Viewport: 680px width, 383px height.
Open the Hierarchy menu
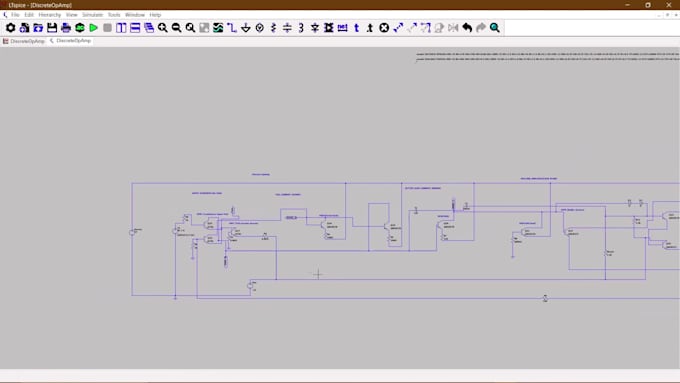click(x=50, y=15)
